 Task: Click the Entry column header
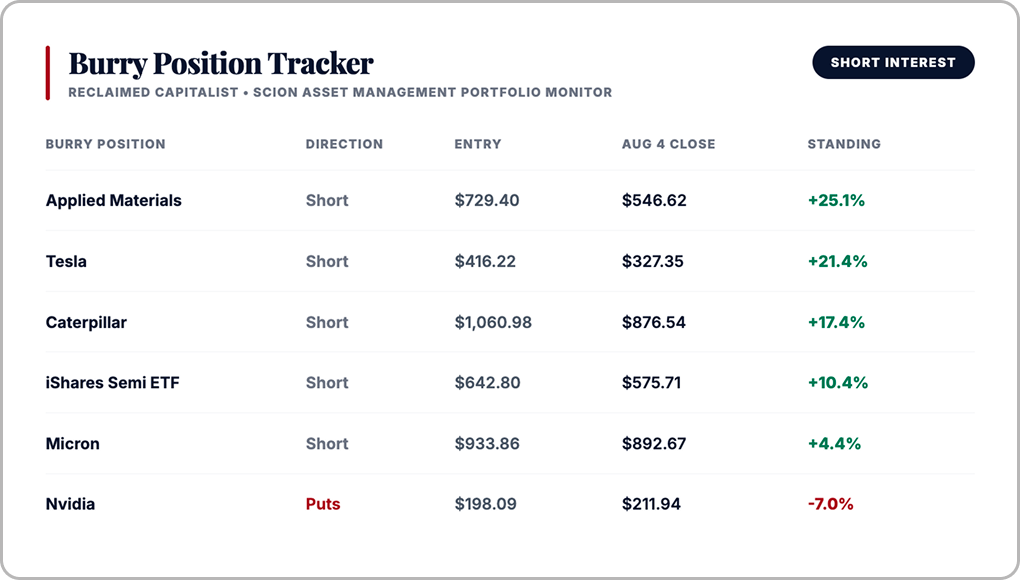(477, 144)
